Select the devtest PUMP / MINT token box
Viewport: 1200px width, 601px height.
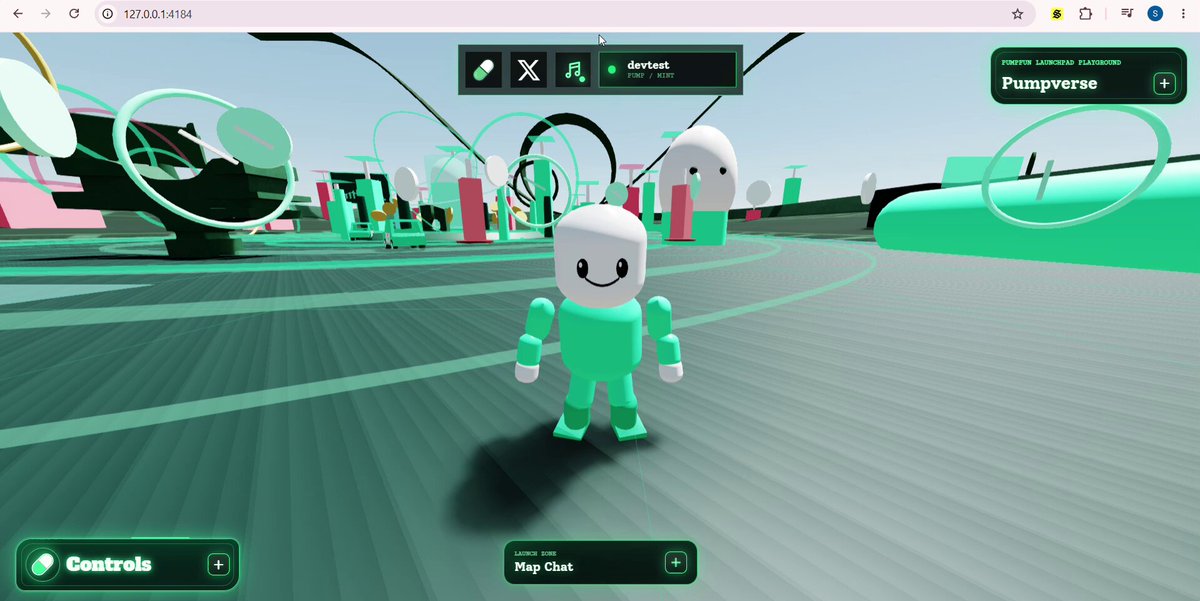pyautogui.click(x=668, y=70)
